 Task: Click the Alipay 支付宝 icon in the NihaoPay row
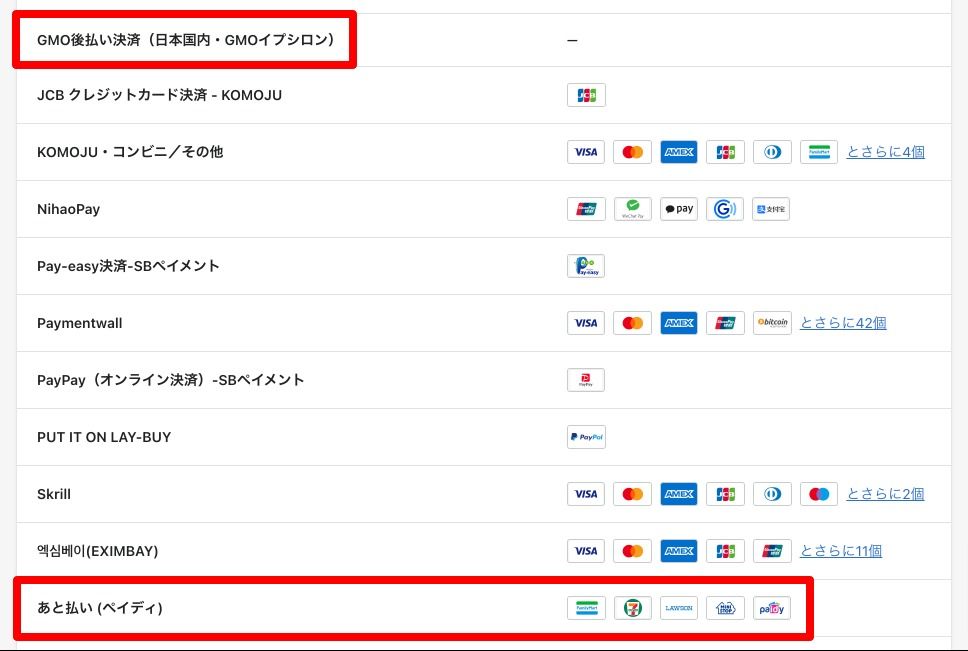click(x=771, y=209)
